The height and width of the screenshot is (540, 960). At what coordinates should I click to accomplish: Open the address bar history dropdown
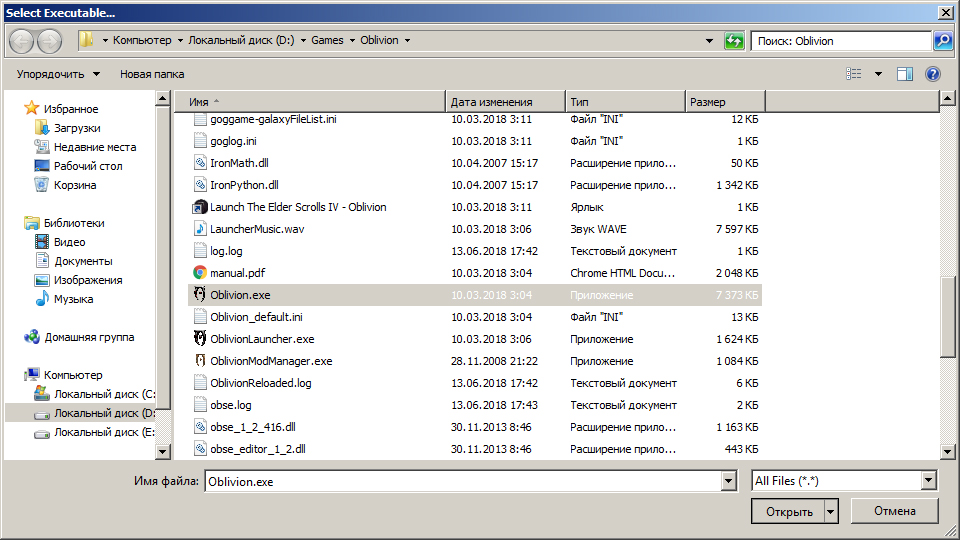click(709, 41)
